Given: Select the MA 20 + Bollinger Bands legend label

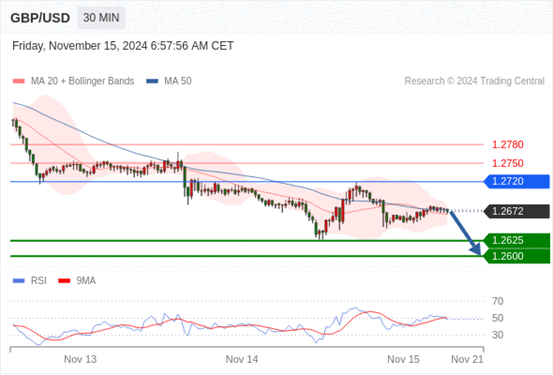Looking at the screenshot, I should (83, 81).
